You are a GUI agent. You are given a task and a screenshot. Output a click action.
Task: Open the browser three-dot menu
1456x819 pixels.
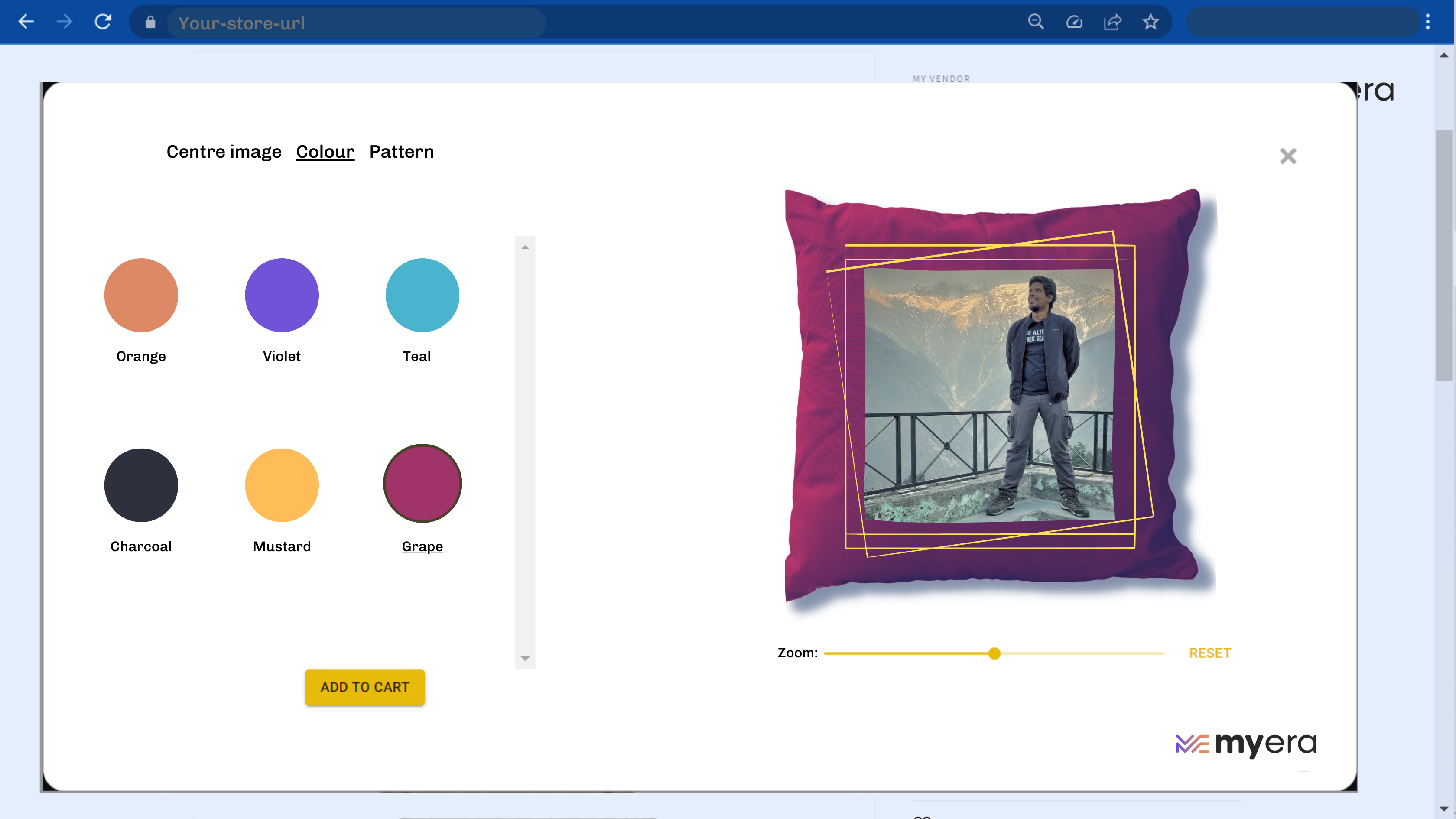point(1428,22)
